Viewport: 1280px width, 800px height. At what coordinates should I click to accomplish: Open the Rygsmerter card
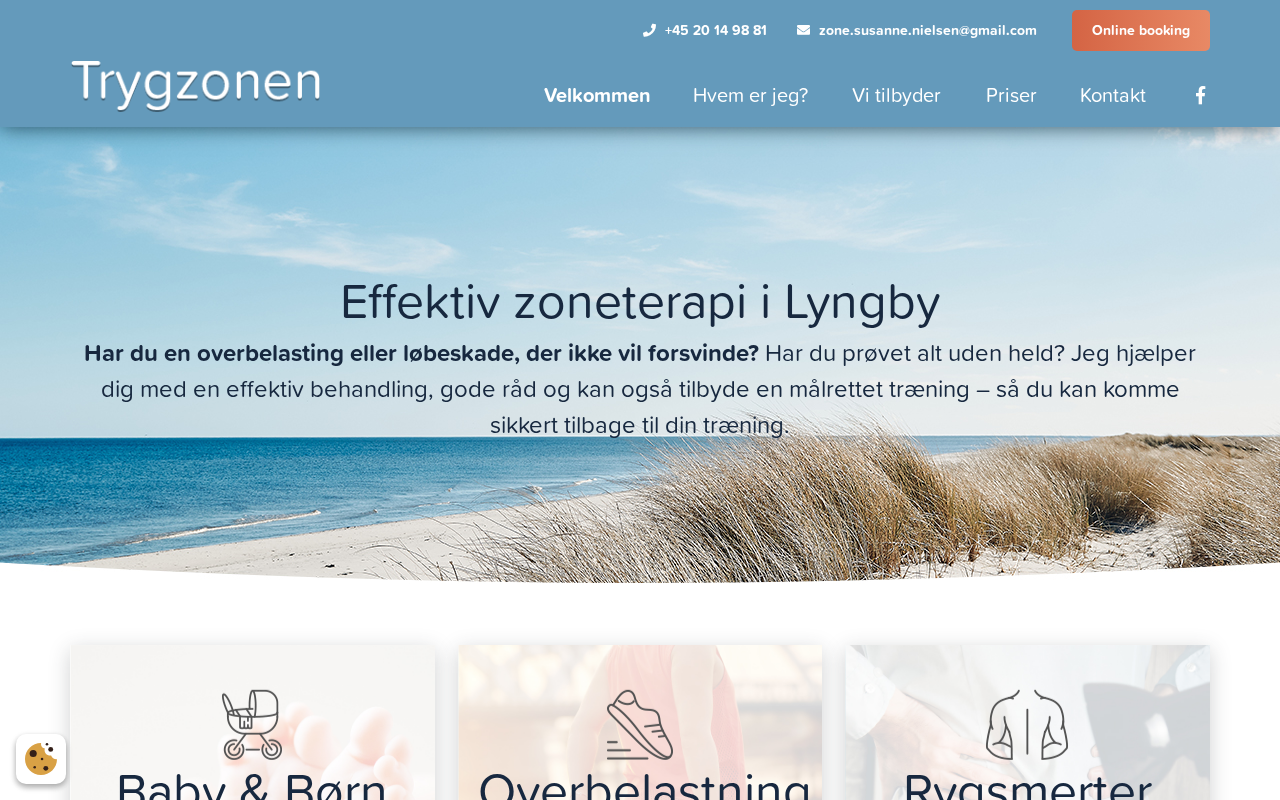[1028, 722]
